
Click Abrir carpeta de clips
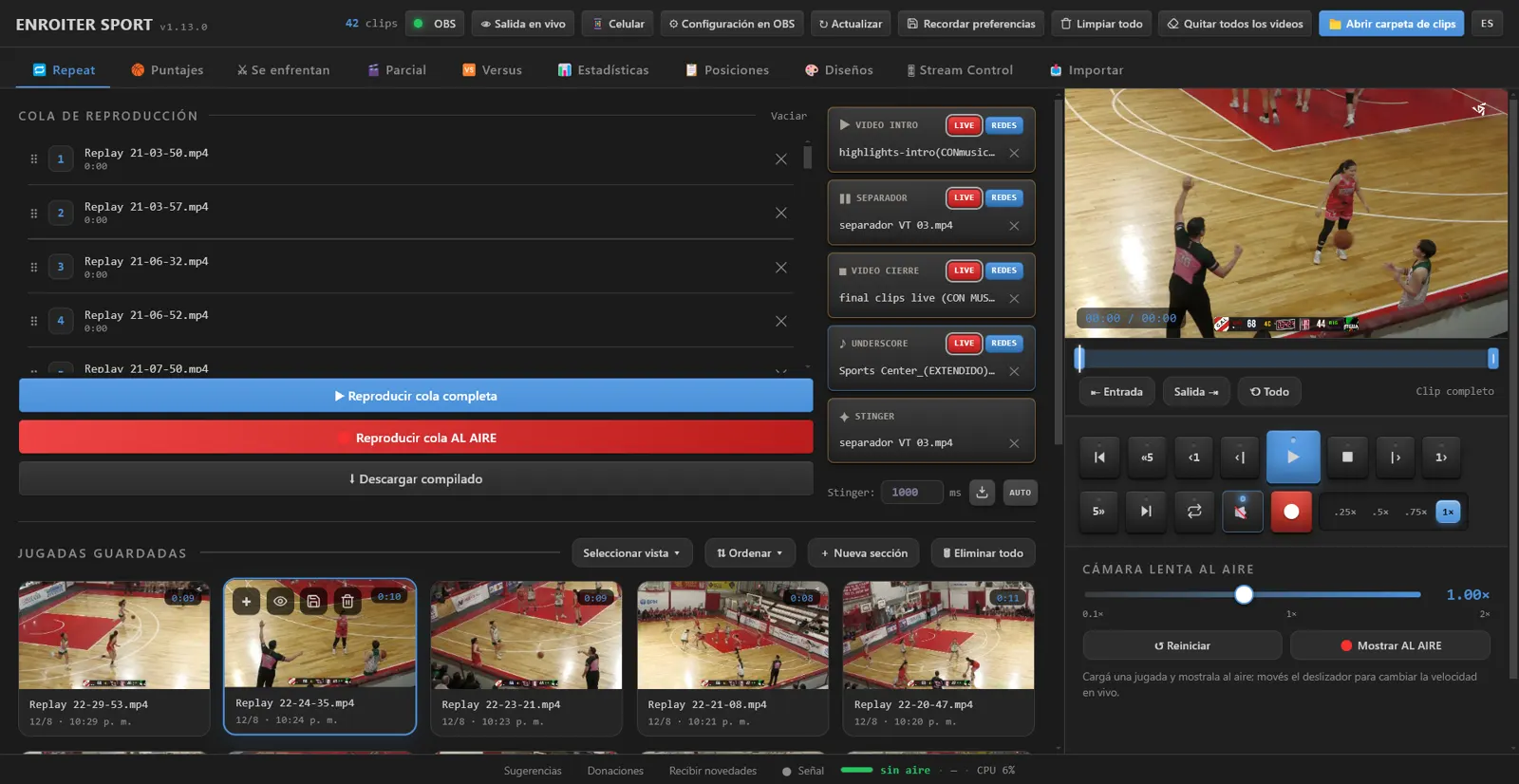1392,24
